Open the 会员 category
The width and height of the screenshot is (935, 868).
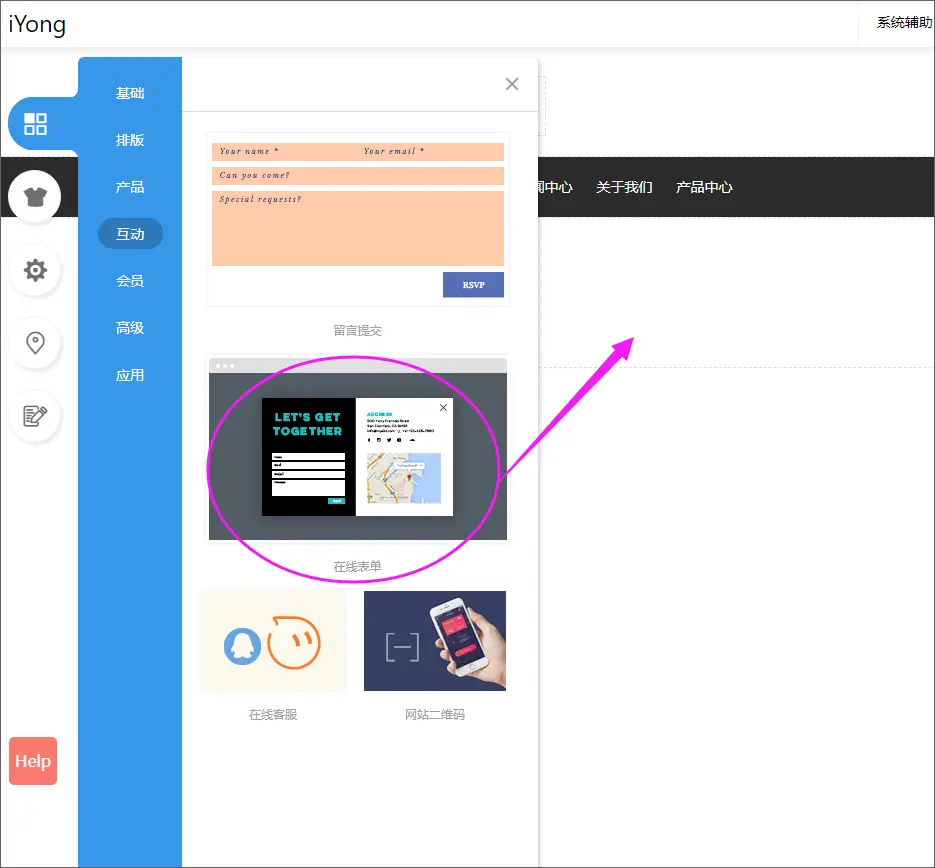pyautogui.click(x=130, y=281)
